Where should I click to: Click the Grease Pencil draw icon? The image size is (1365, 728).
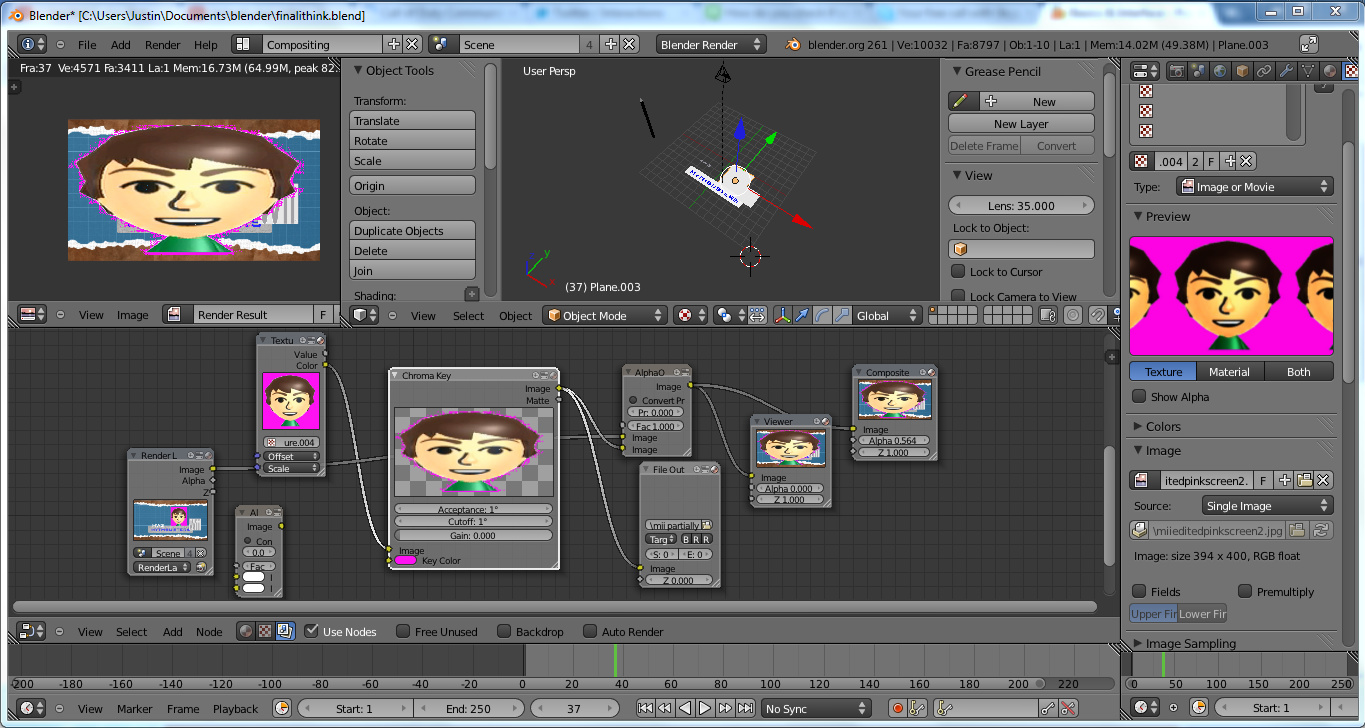(960, 101)
